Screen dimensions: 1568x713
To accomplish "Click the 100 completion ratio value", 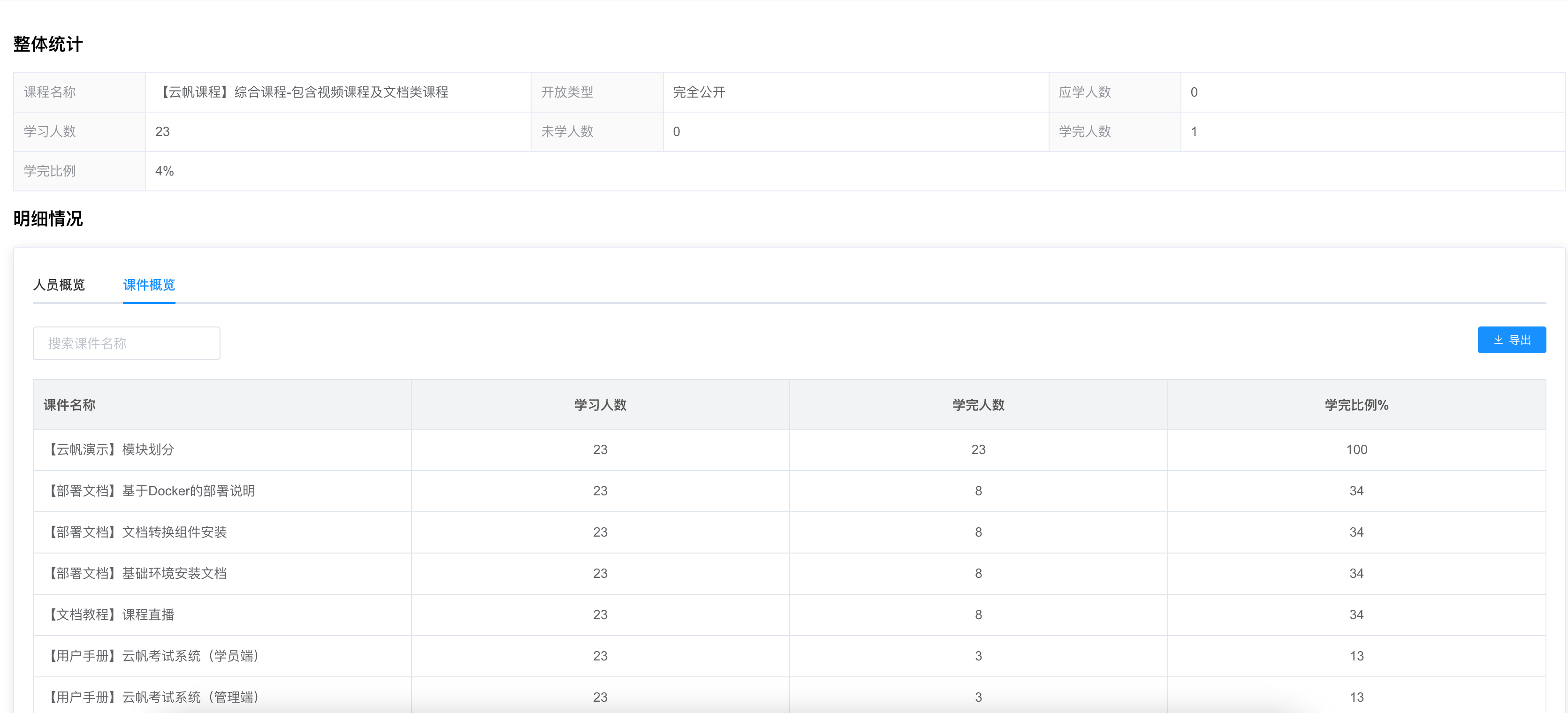I will tap(1356, 450).
